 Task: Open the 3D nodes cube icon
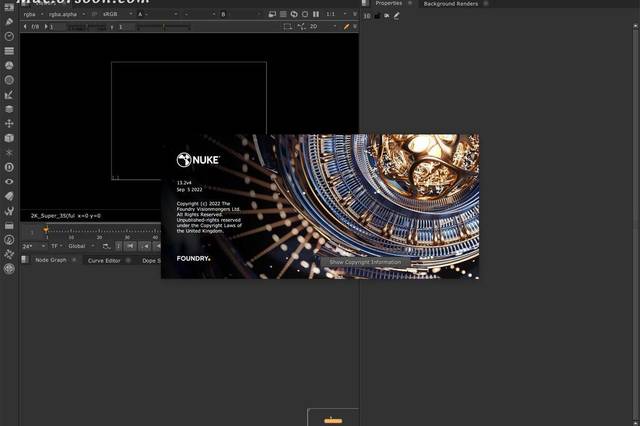[9, 138]
